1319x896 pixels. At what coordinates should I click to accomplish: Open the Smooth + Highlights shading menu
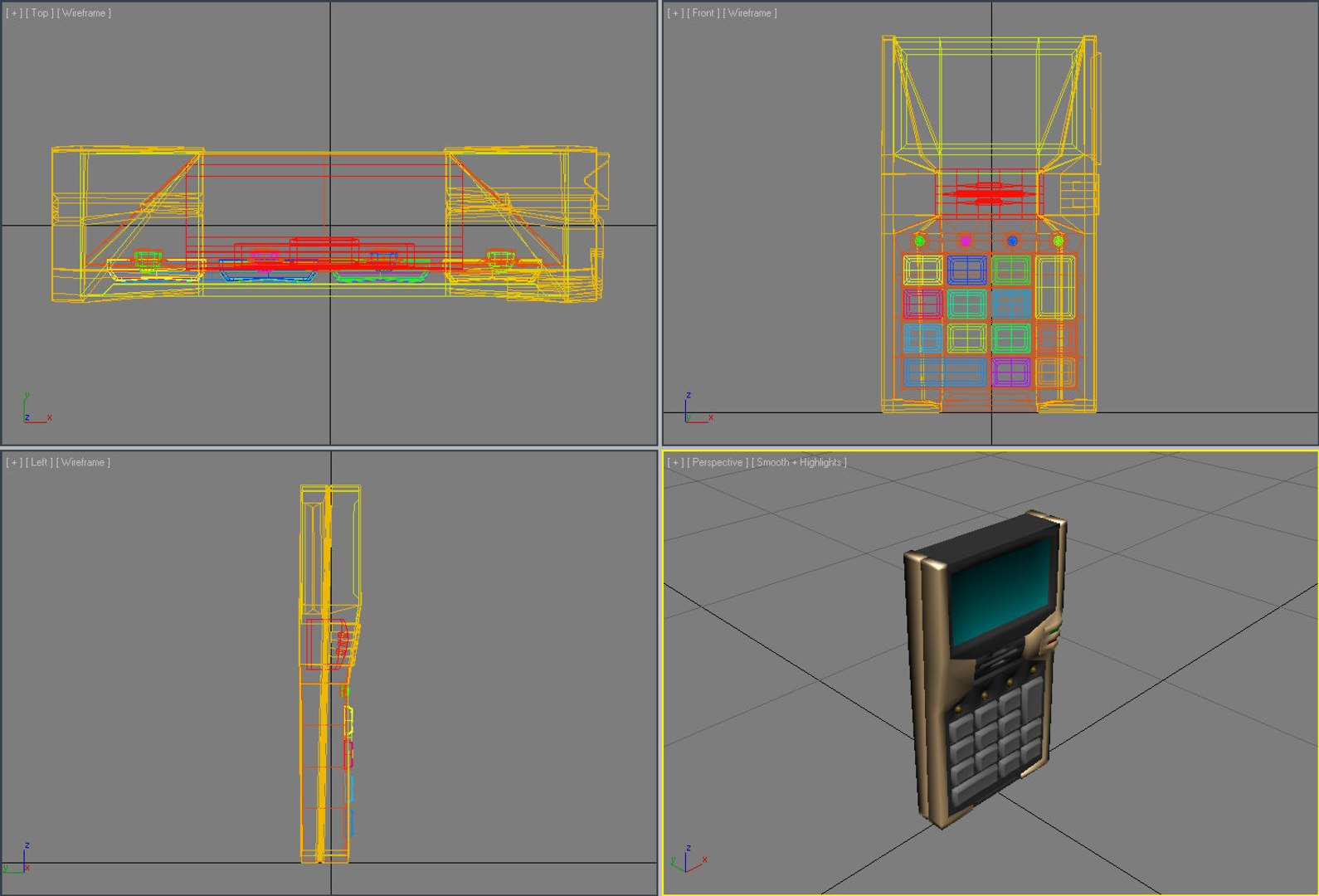(799, 462)
